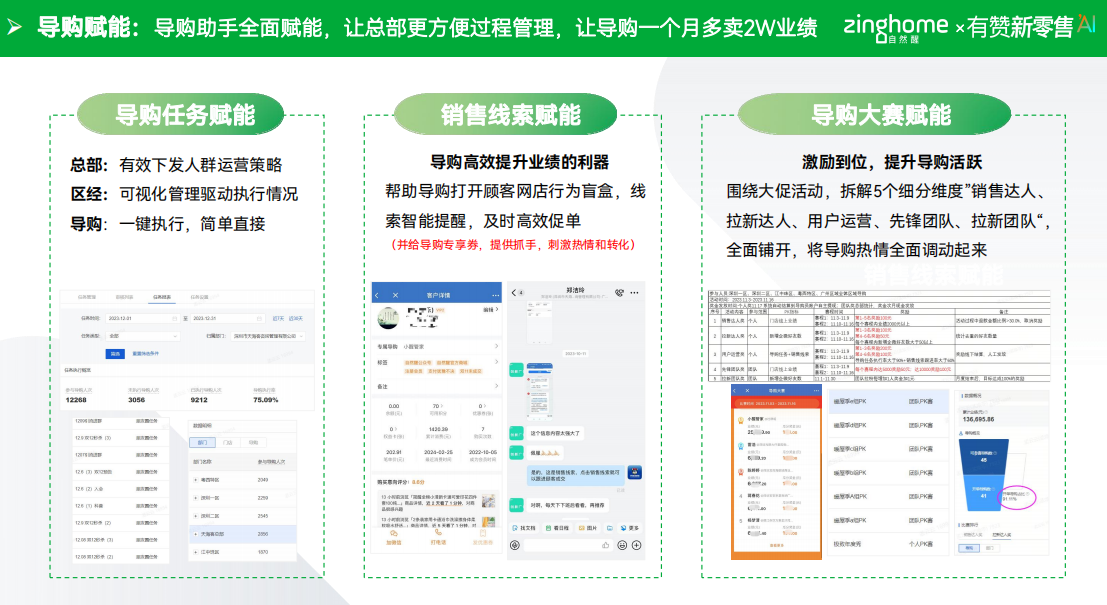Expand the 专属导购 row chevron
The image size is (1107, 605).
click(x=496, y=347)
